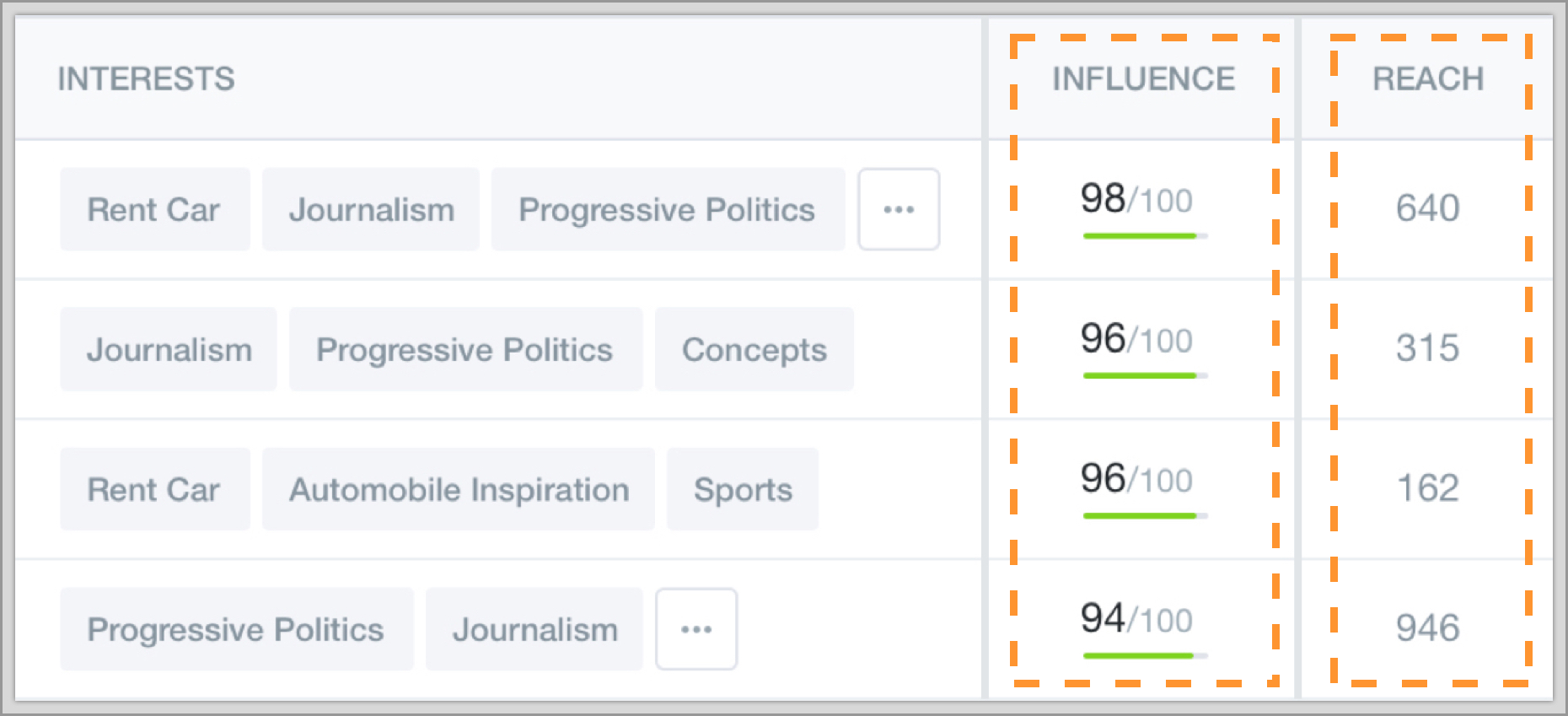This screenshot has width=1568, height=716.
Task: Click the reach value 640
Action: (1427, 208)
